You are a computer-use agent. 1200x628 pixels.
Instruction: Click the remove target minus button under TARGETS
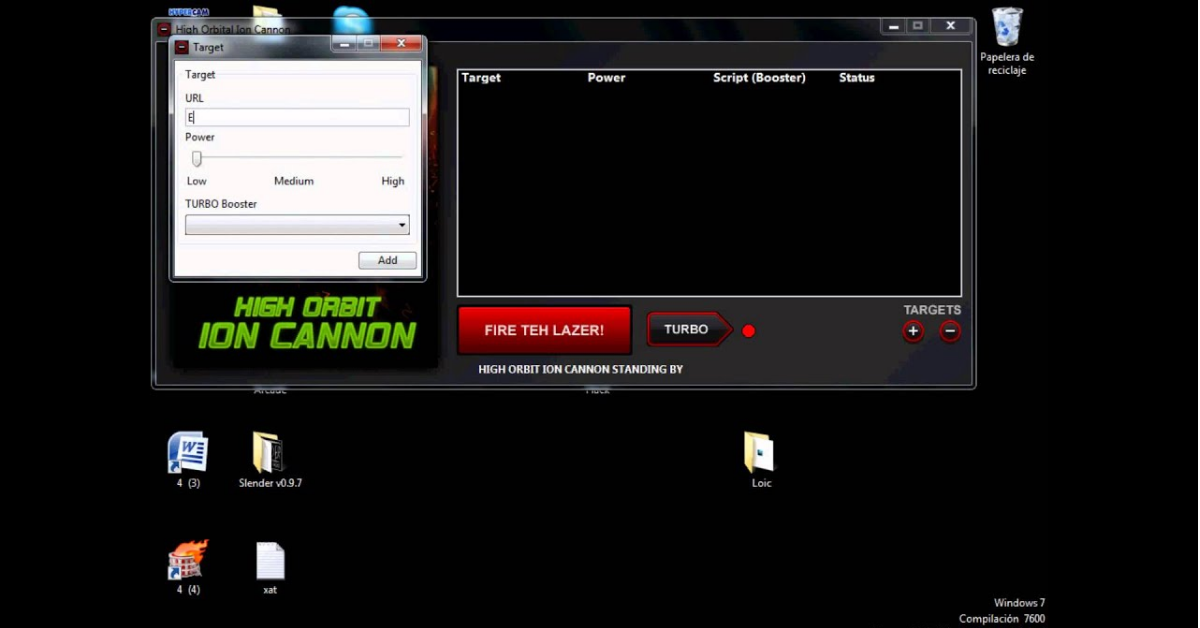[950, 331]
